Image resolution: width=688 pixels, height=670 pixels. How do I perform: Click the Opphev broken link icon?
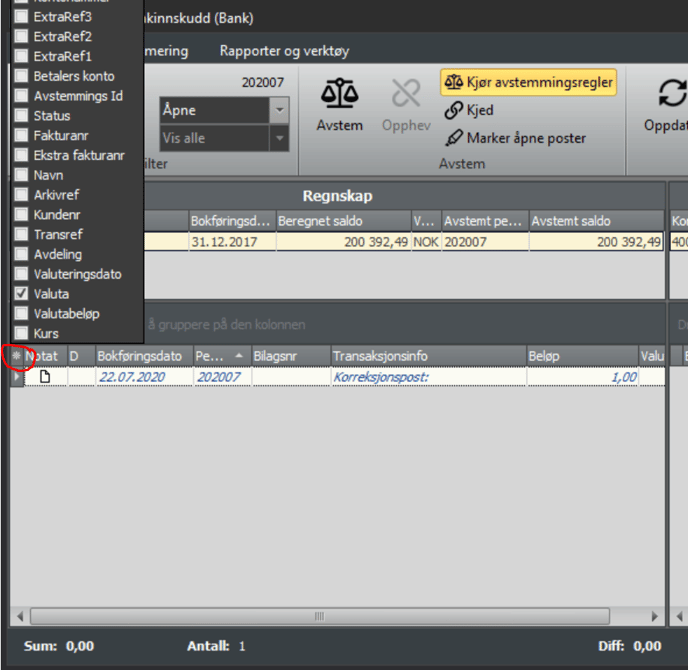[405, 95]
